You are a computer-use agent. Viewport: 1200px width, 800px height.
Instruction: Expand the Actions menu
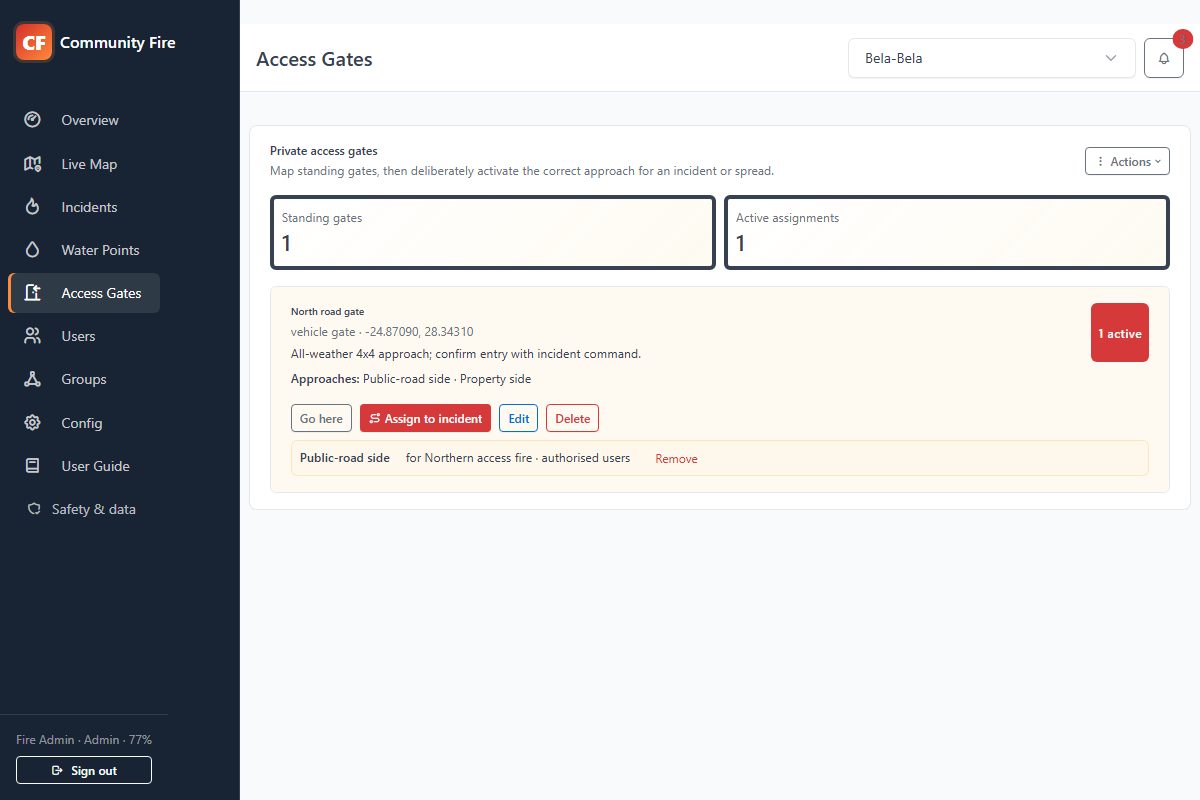[1127, 161]
